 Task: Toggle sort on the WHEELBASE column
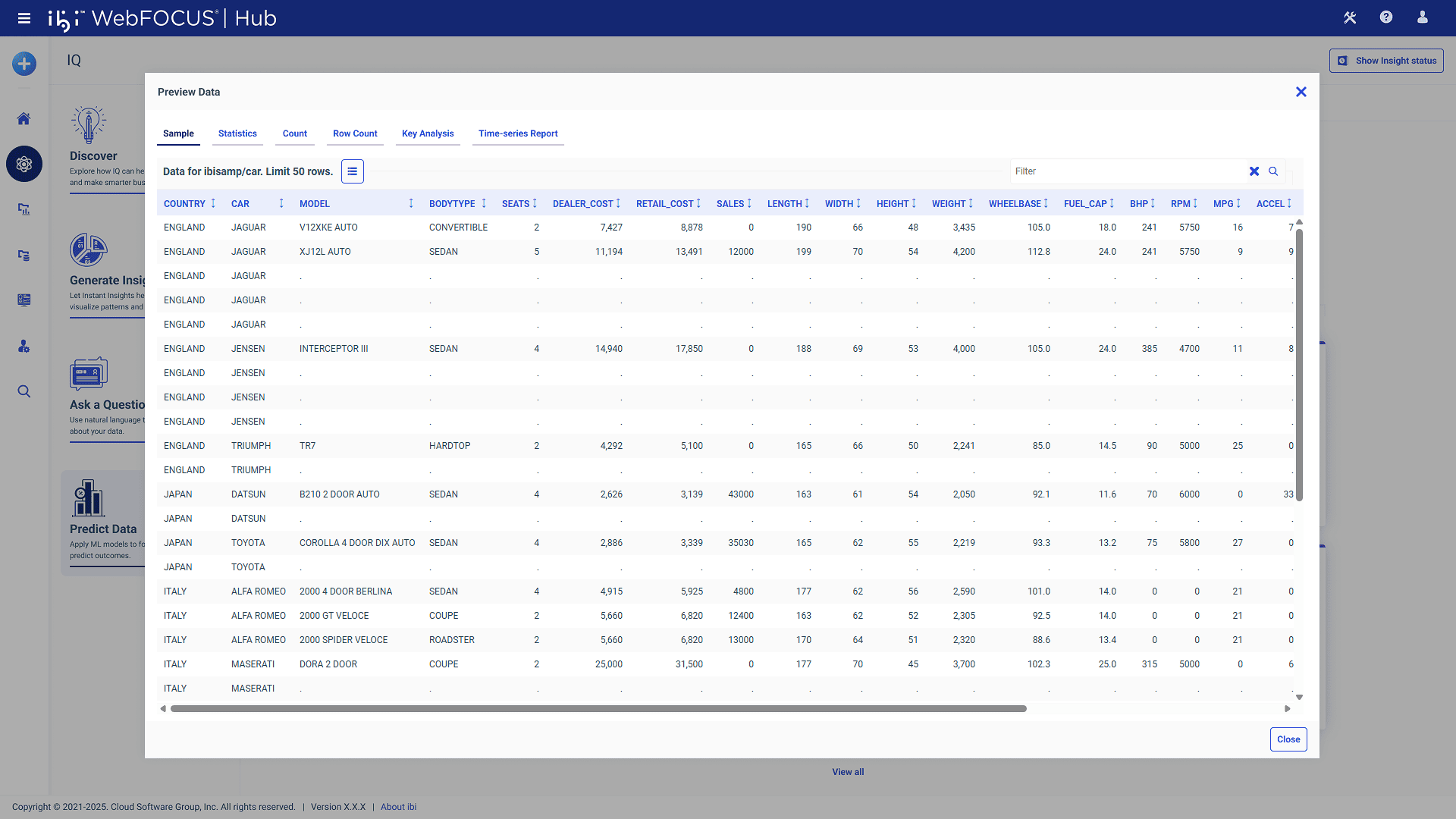coord(1045,203)
